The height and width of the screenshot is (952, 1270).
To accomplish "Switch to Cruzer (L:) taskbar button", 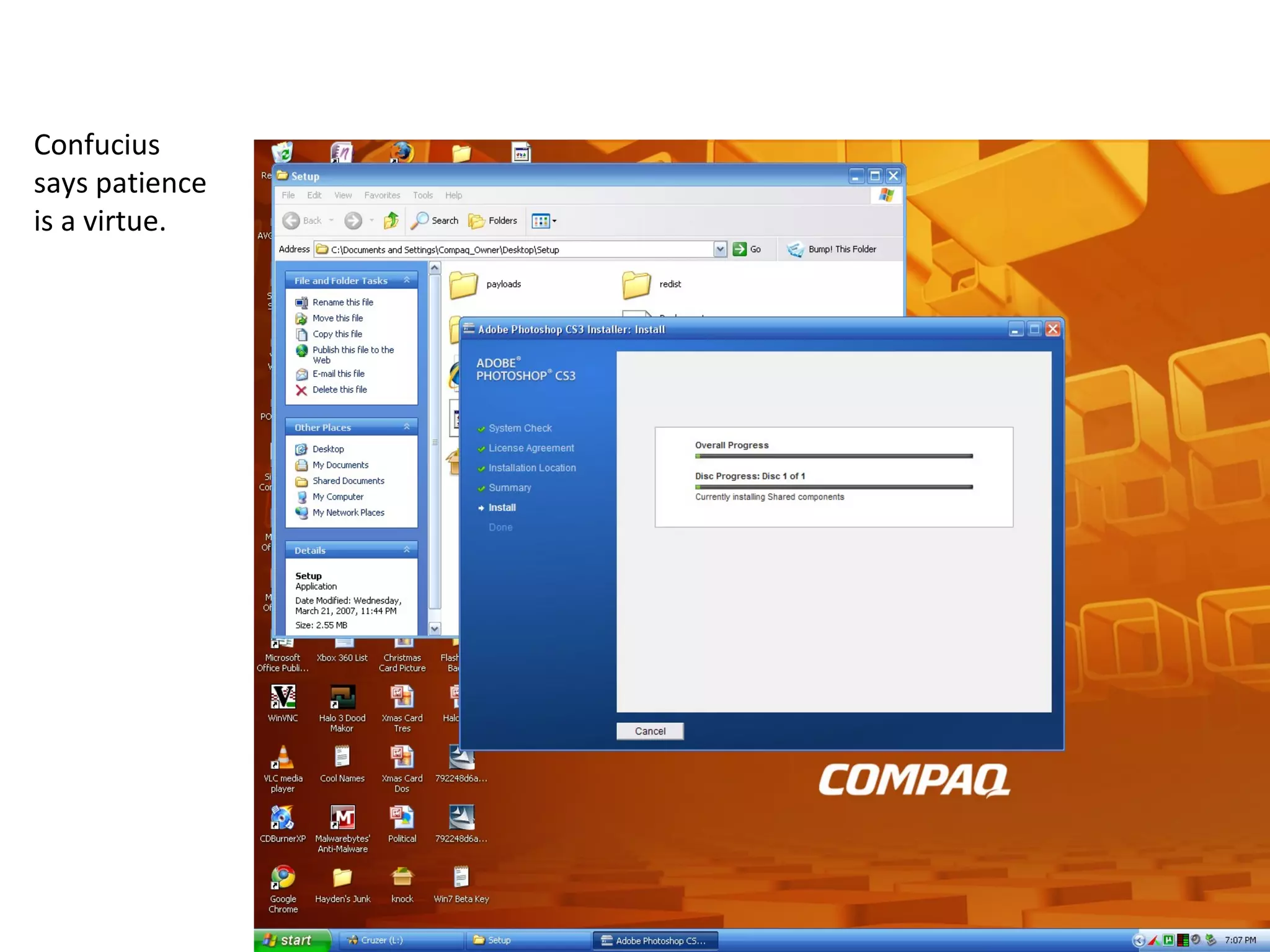I will (401, 940).
